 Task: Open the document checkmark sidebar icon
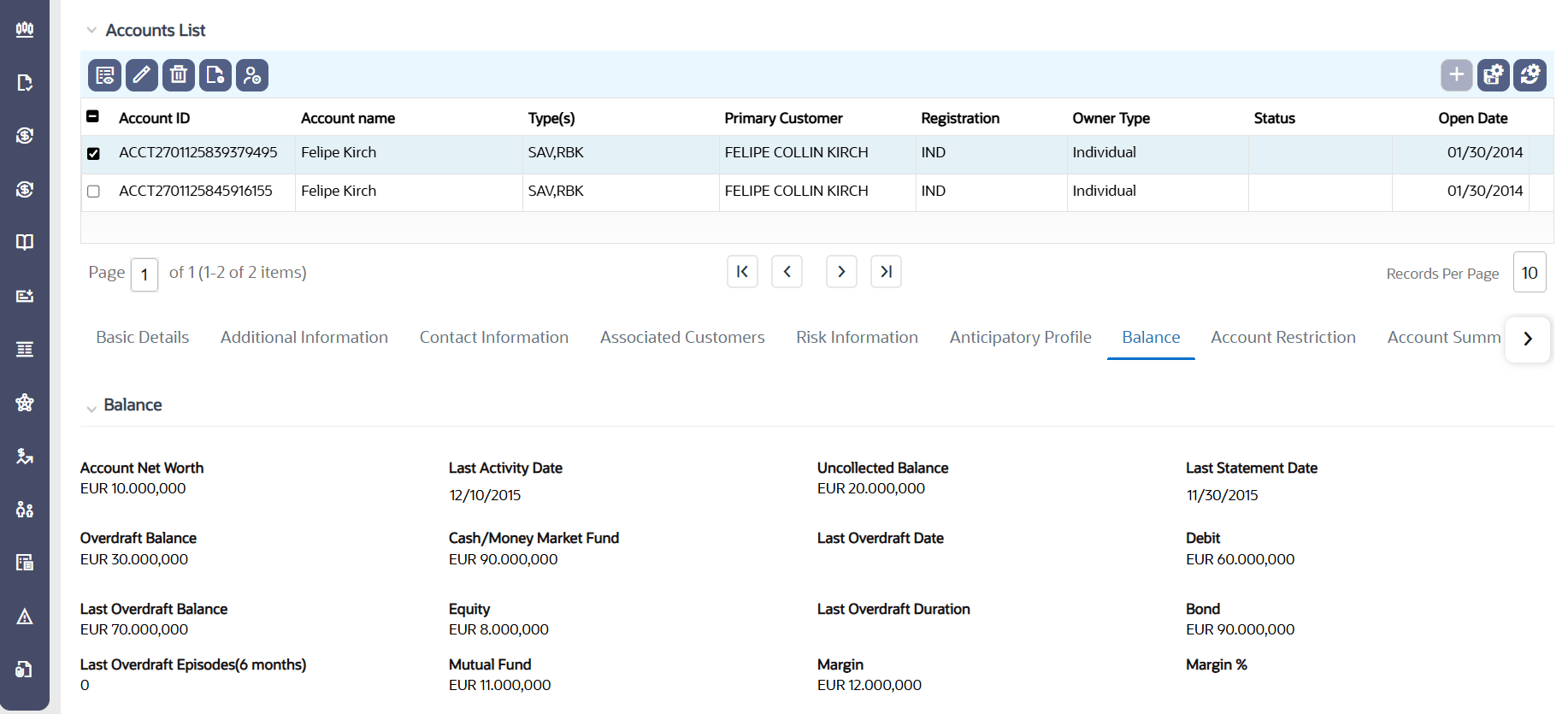[x=25, y=83]
